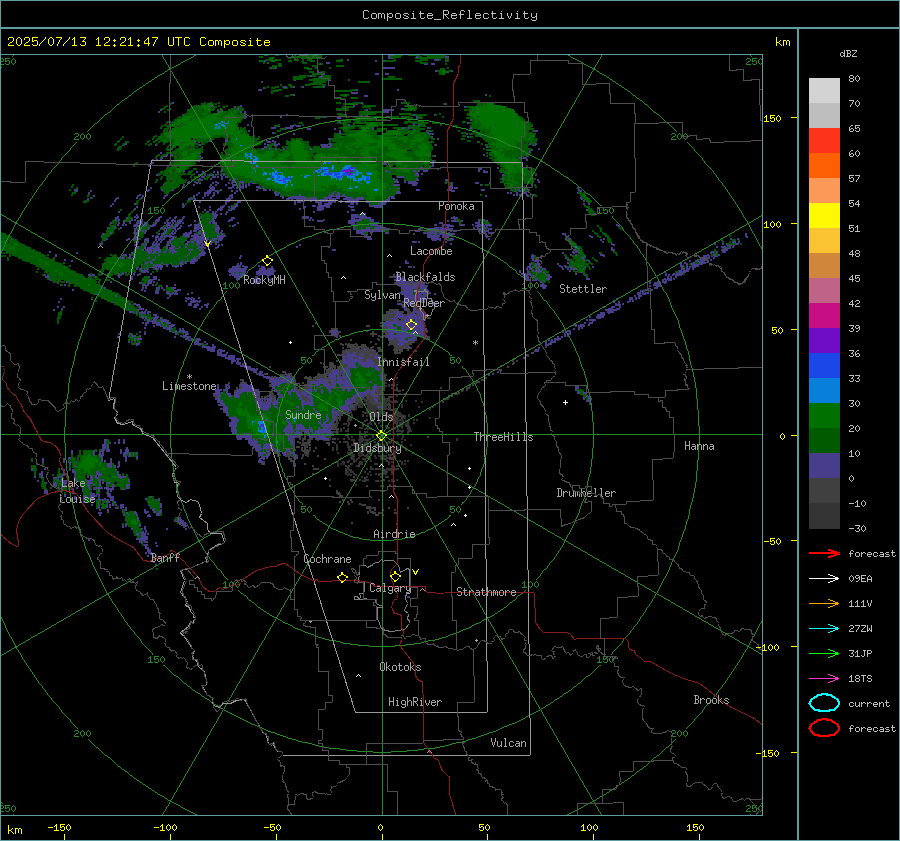Image resolution: width=900 pixels, height=841 pixels.
Task: Click the Stettler city label
Action: pyautogui.click(x=583, y=289)
